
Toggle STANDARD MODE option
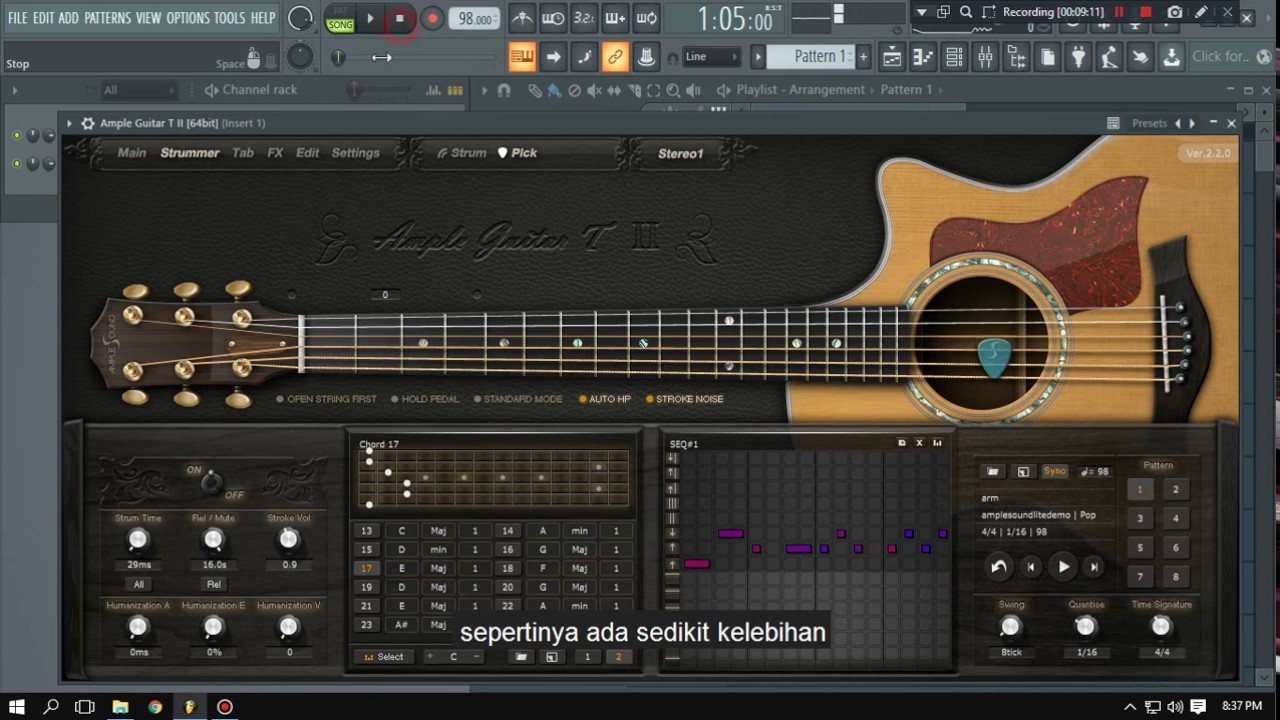517,399
